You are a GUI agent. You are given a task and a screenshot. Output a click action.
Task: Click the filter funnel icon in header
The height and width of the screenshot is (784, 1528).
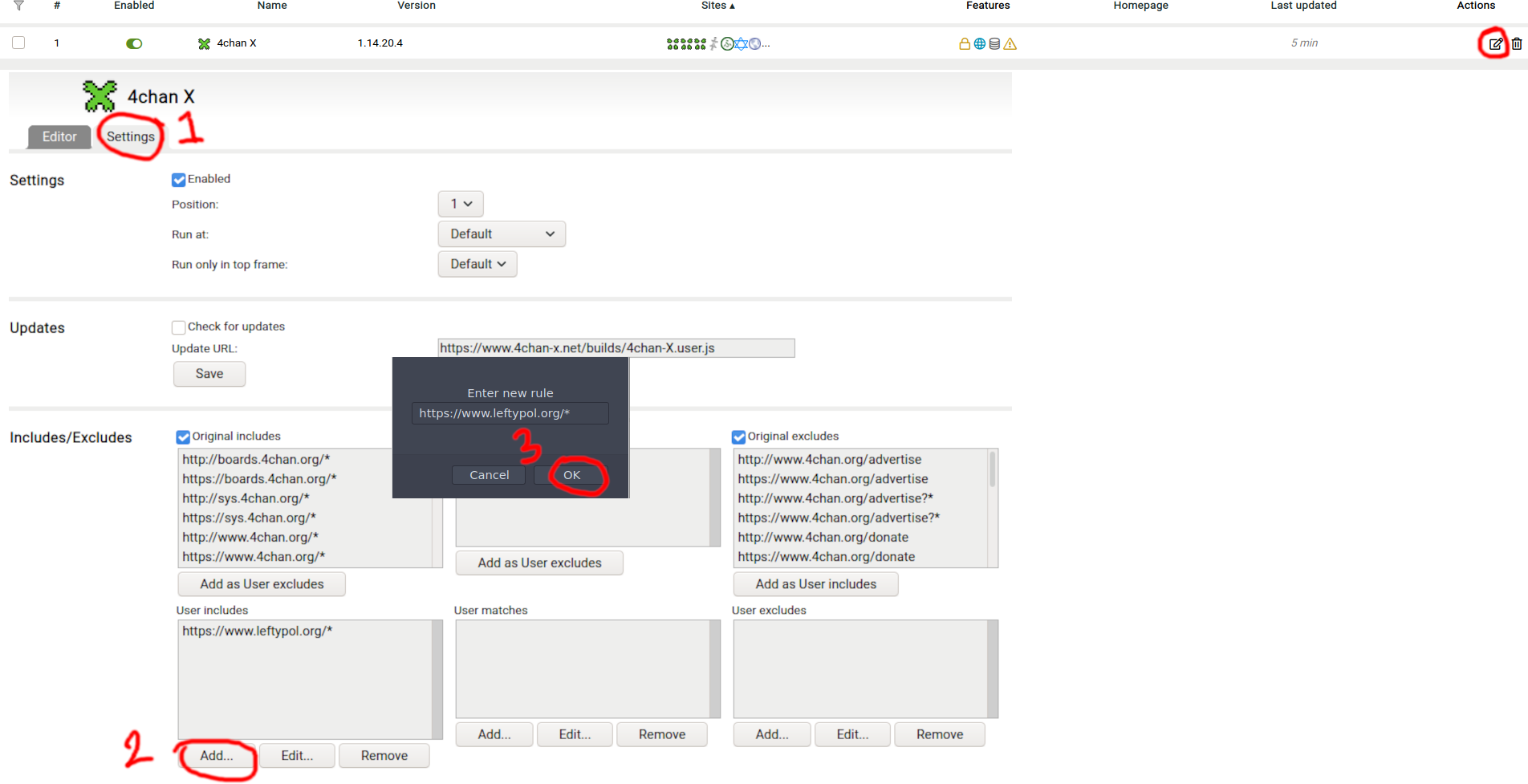click(18, 6)
